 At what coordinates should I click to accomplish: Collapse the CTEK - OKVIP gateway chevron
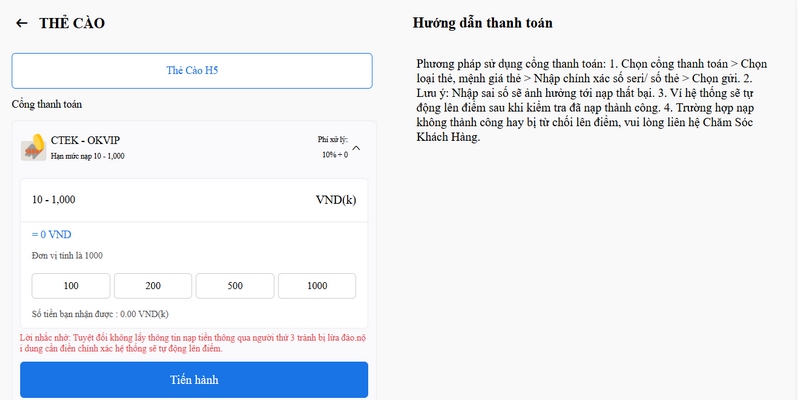pos(357,148)
